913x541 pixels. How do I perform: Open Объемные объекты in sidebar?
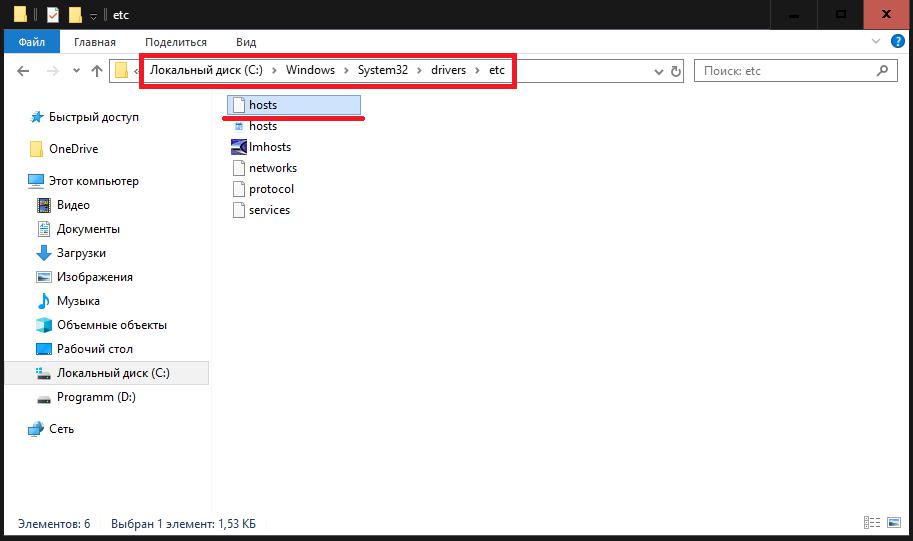pos(111,325)
